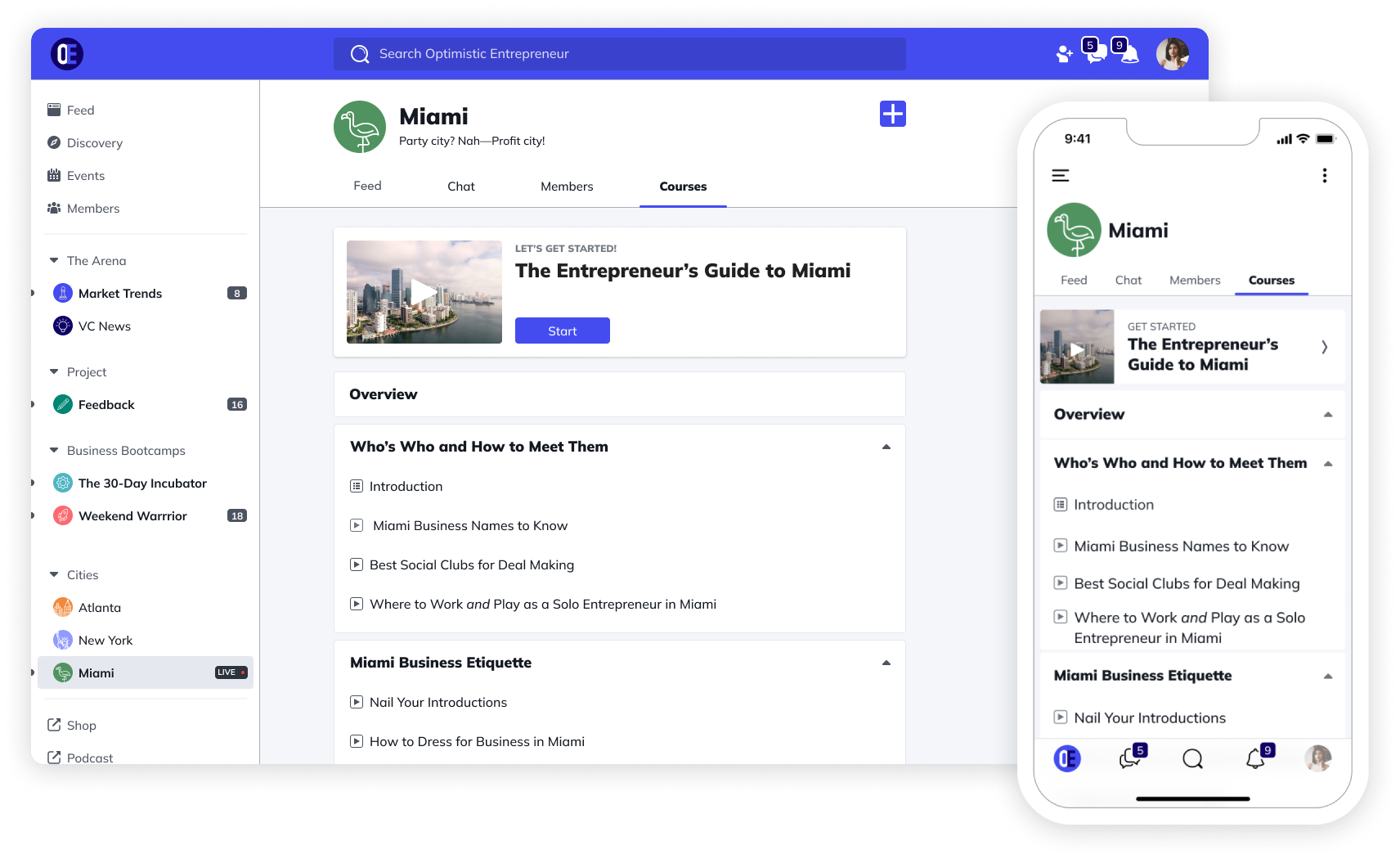This screenshot has height=859, width=1400.
Task: Collapse phone Who's Who and How to Meet Them
Action: (x=1328, y=464)
